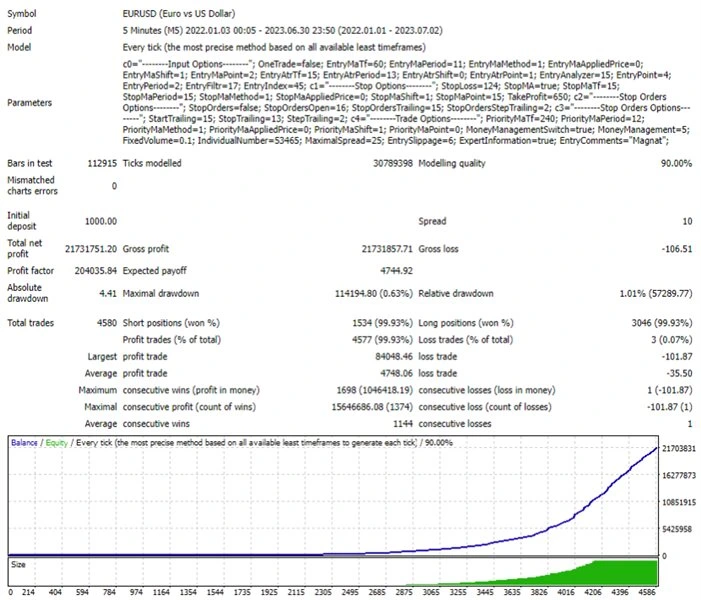This screenshot has width=701, height=600.
Task: Click chart y-axis label 5425958
Action: tap(677, 529)
